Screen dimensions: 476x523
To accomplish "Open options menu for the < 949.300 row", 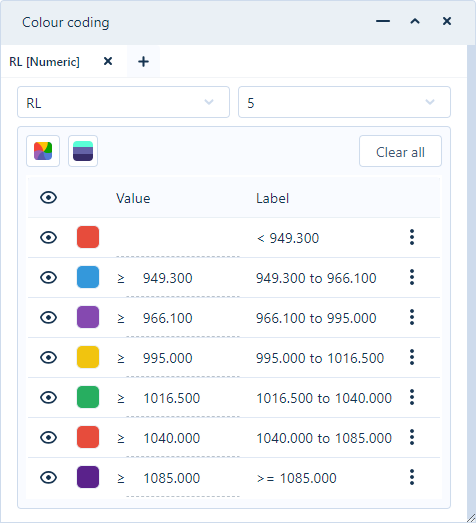I will coord(412,237).
